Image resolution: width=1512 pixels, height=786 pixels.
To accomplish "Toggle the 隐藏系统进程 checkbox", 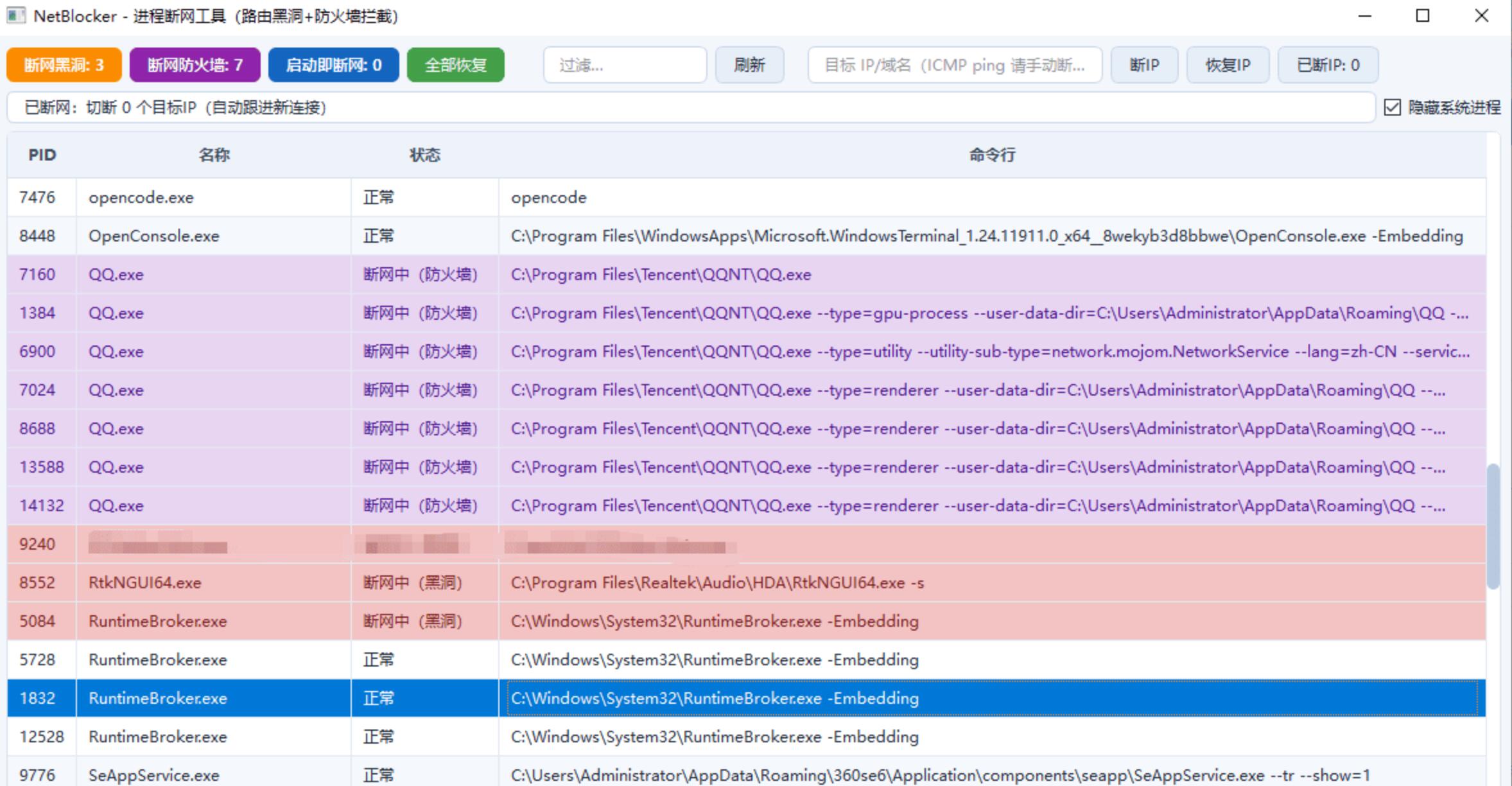I will click(x=1392, y=107).
